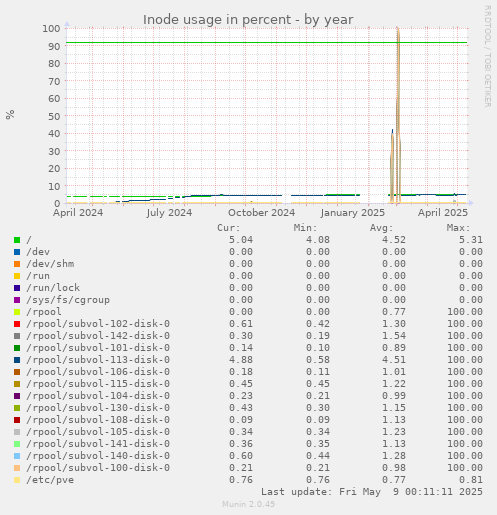Select /rpool/subvol-105-disk-0 label

click(98, 432)
